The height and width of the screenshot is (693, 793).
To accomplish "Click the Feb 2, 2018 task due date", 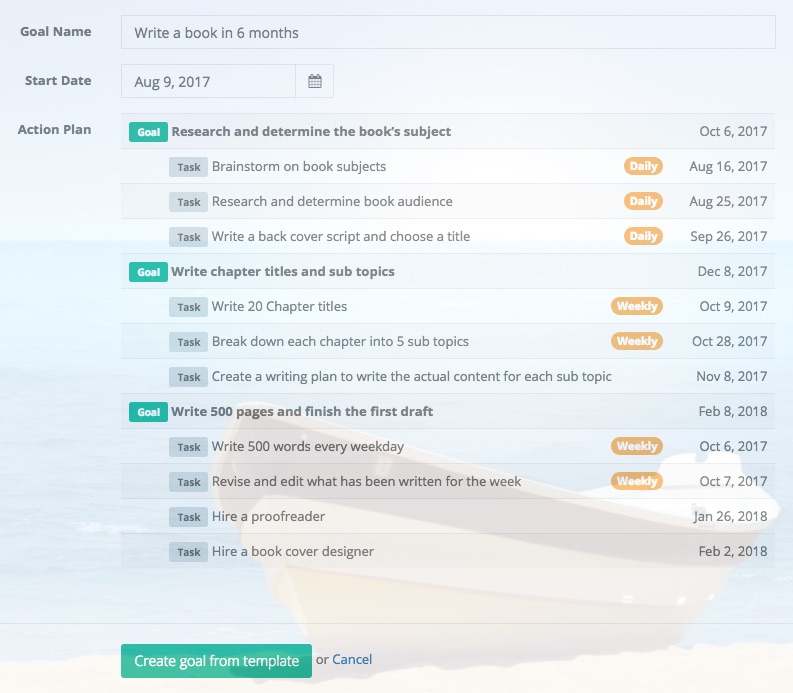I will click(x=732, y=551).
